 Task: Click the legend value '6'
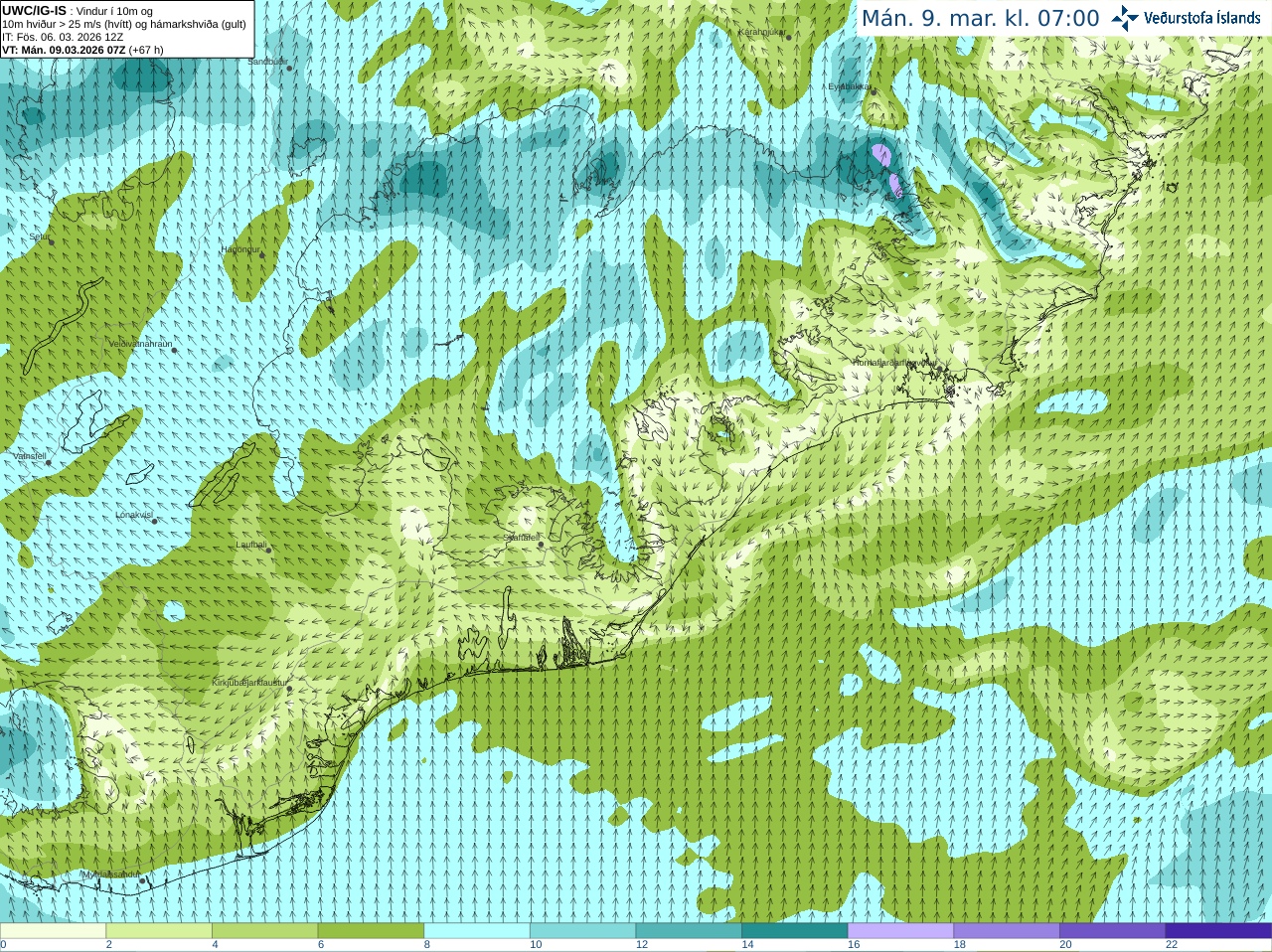(x=321, y=945)
